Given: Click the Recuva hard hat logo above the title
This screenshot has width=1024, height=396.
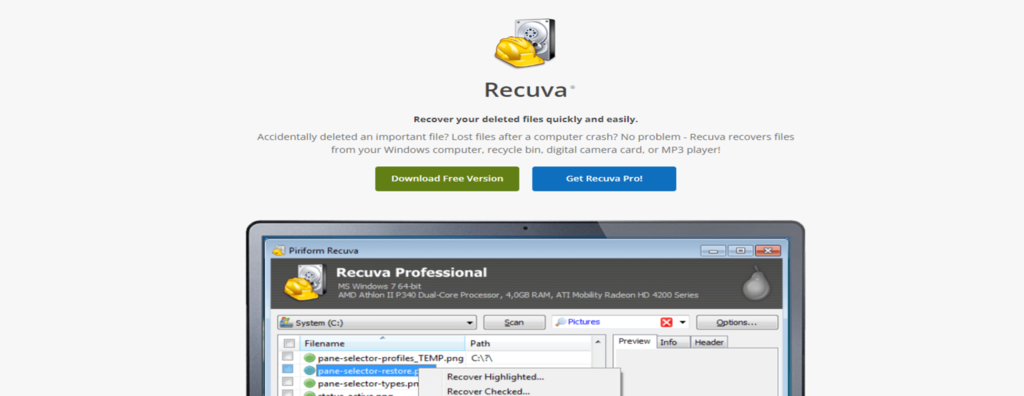Looking at the screenshot, I should coord(524,42).
